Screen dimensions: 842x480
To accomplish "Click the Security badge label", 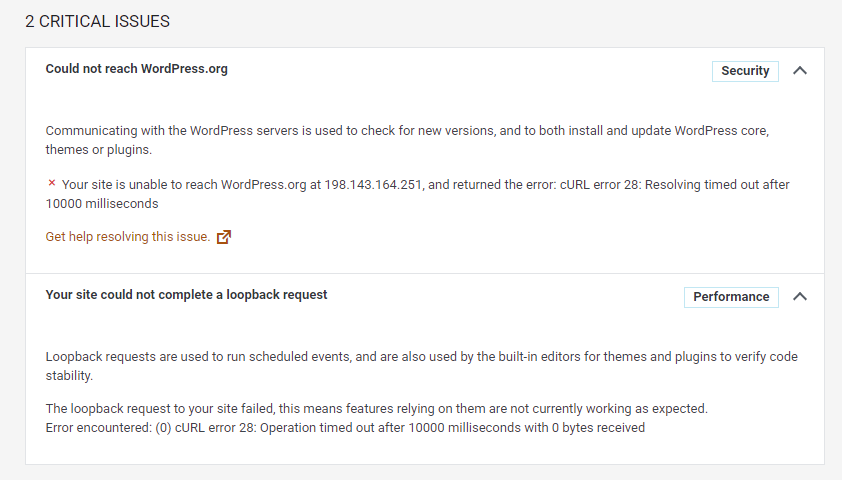I will 745,71.
